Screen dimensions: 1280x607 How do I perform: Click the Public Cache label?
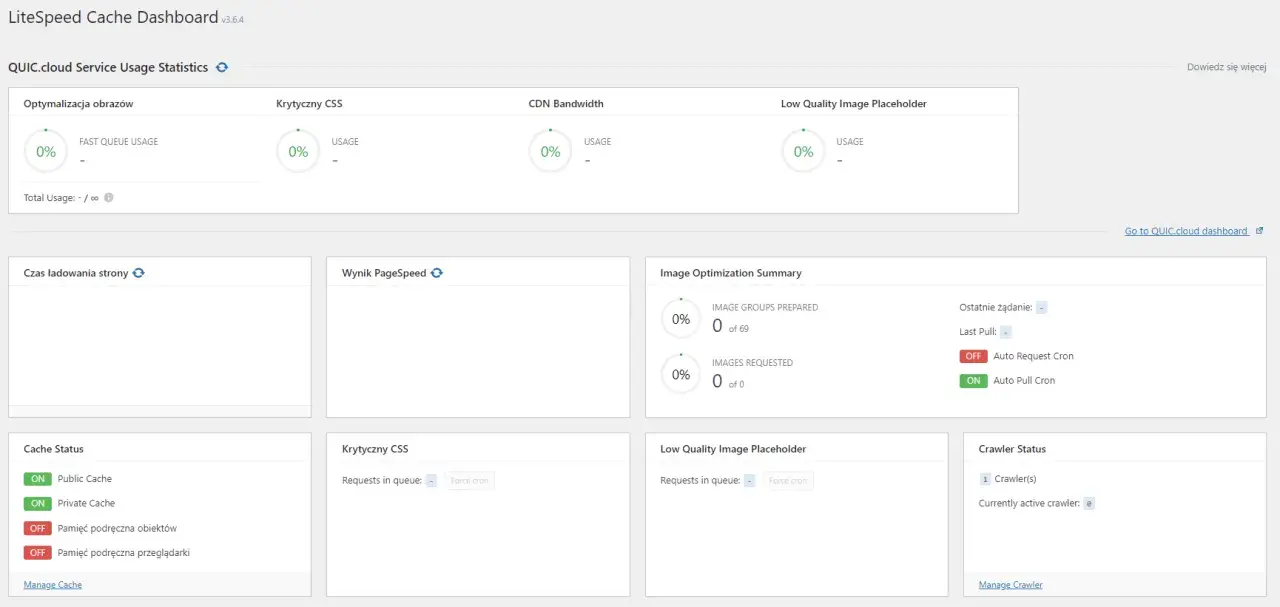85,479
